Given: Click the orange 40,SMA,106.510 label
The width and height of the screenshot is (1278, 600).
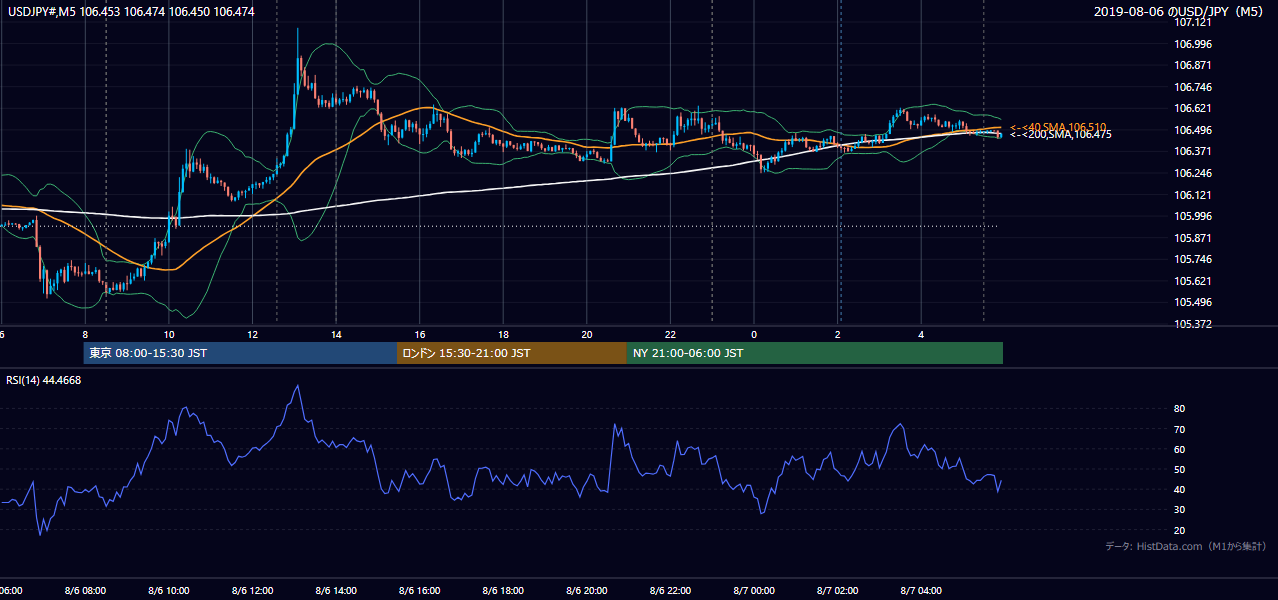Looking at the screenshot, I should [x=1058, y=127].
